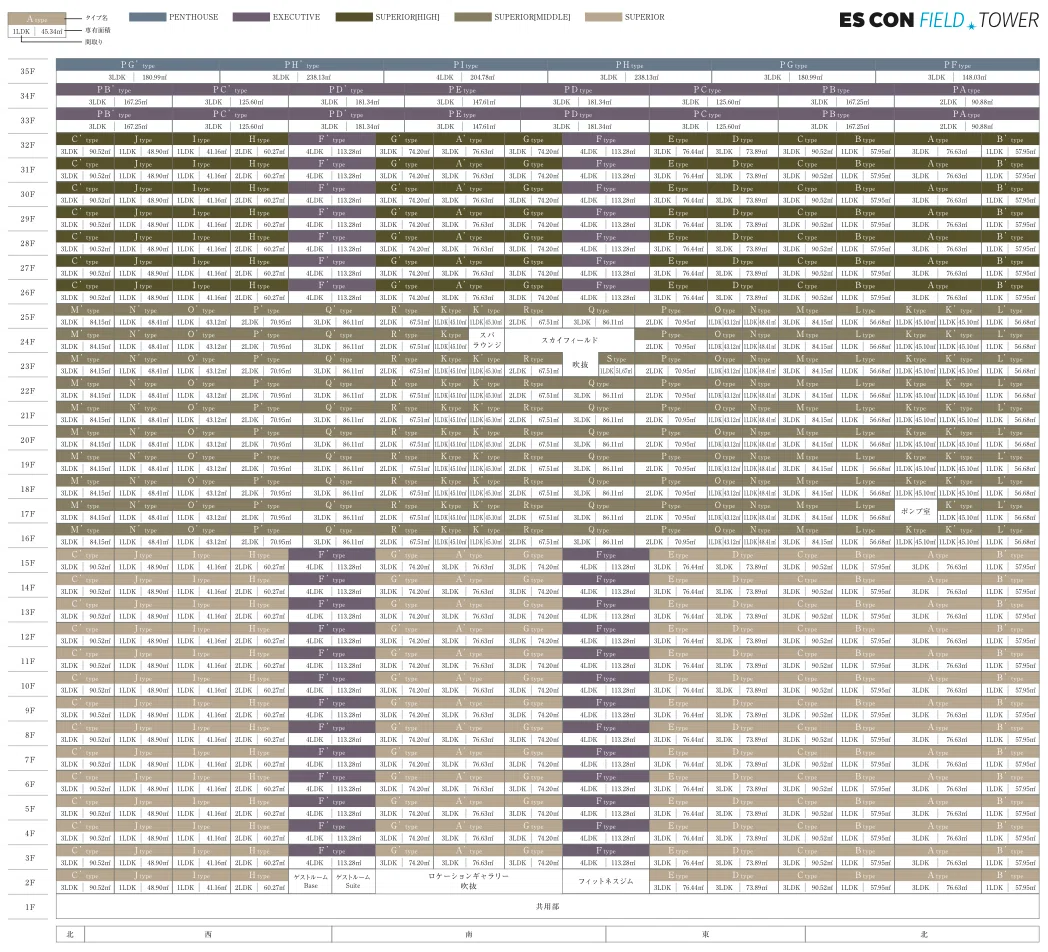Click the 南 direction label at the bottom
This screenshot has width=1048, height=952.
tap(469, 935)
